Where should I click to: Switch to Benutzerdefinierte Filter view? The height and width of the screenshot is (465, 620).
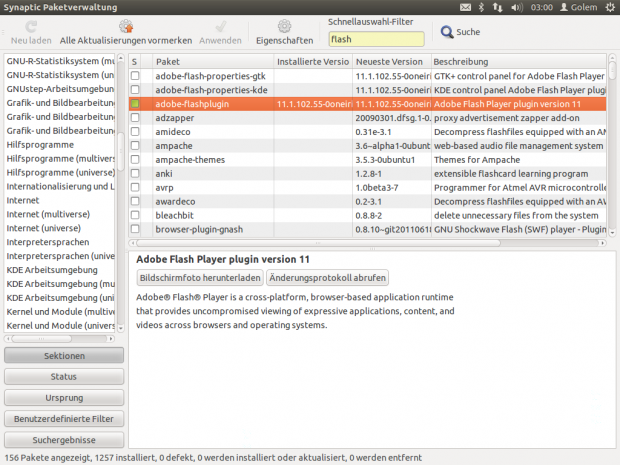tap(64, 419)
